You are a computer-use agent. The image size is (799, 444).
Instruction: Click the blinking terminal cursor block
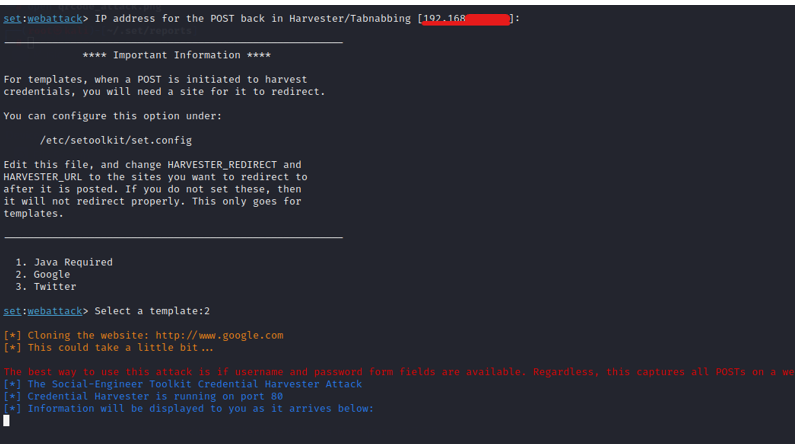tap(7, 421)
